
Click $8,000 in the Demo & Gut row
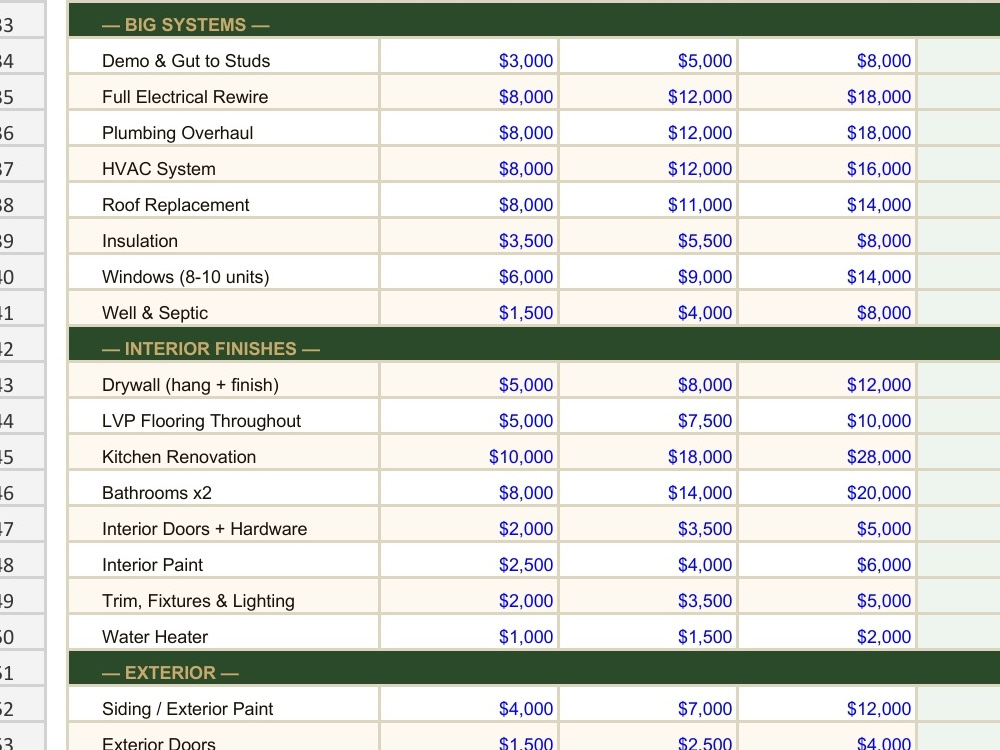tap(828, 56)
